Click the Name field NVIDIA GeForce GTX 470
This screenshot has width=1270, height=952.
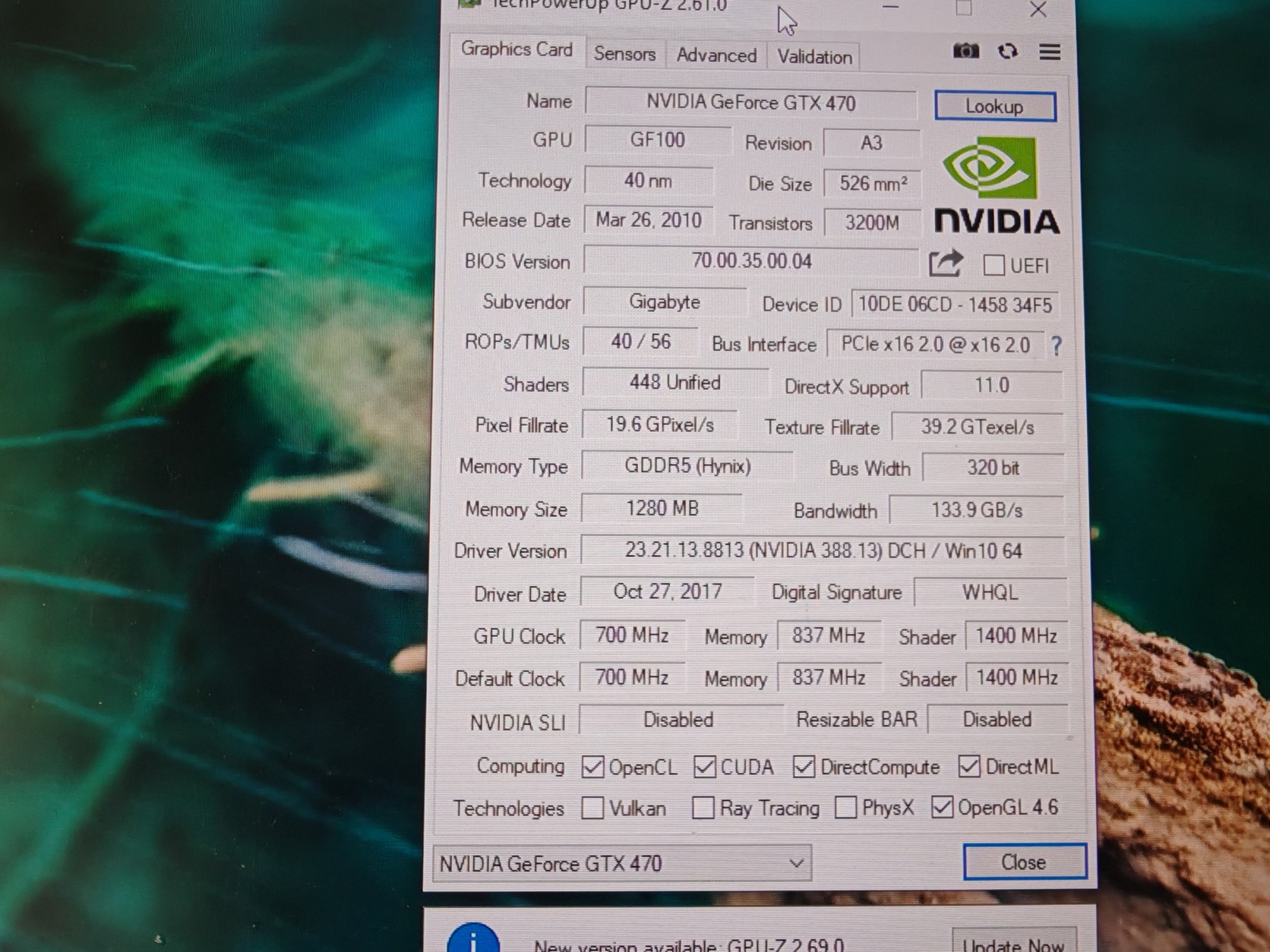pos(750,102)
